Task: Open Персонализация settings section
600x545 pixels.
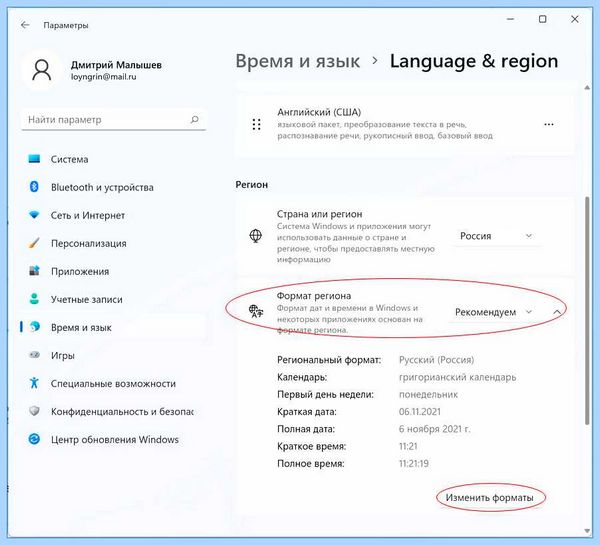Action: (x=113, y=243)
